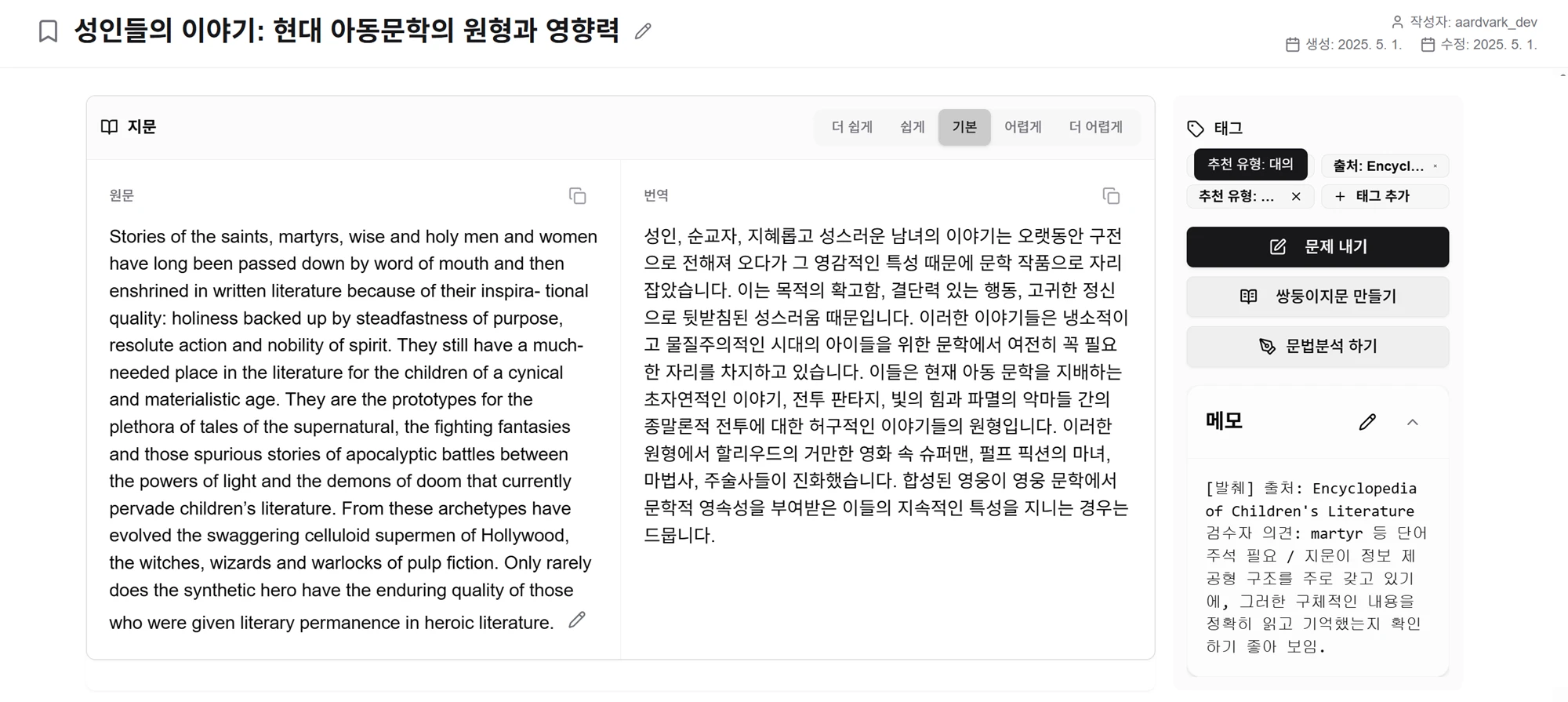Copy the translation with copy icon
1568x702 pixels.
(x=1111, y=196)
